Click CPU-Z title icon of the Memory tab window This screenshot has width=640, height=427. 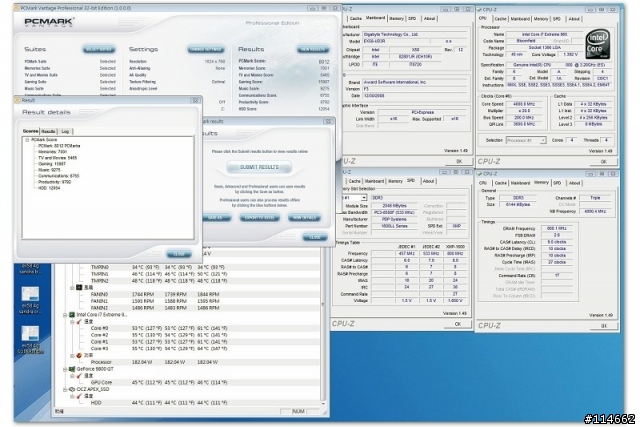pyautogui.click(x=480, y=174)
